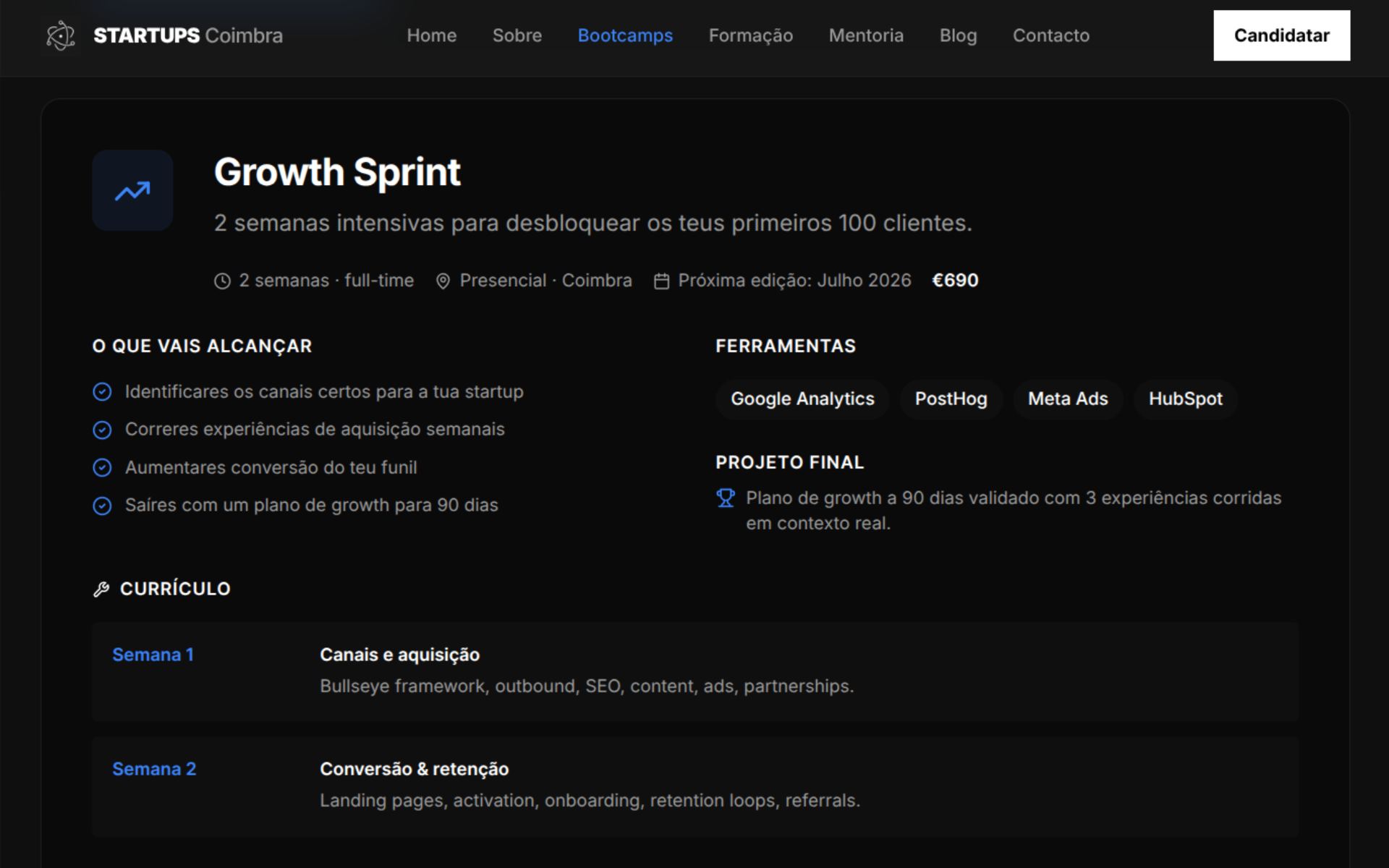Open the Formação section
Screen dimensions: 1389x868
pos(751,35)
